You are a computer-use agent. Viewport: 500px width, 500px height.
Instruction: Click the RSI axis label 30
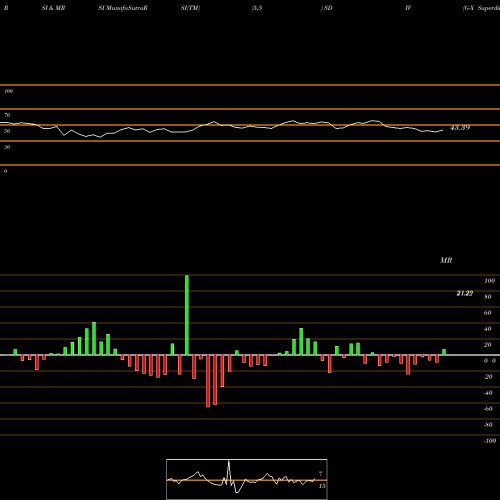click(x=7, y=147)
